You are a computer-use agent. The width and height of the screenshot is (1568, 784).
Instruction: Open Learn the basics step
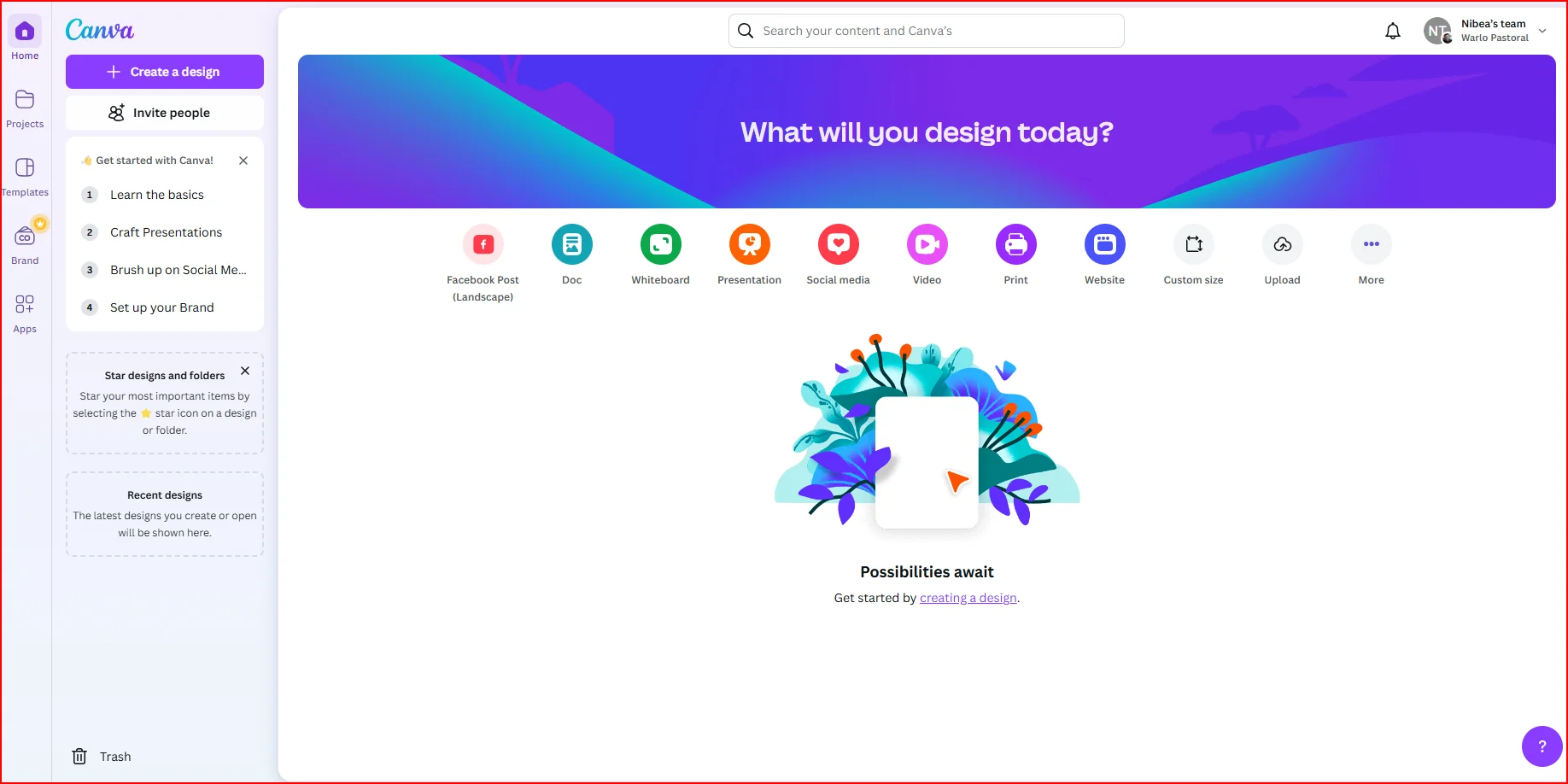click(165, 195)
